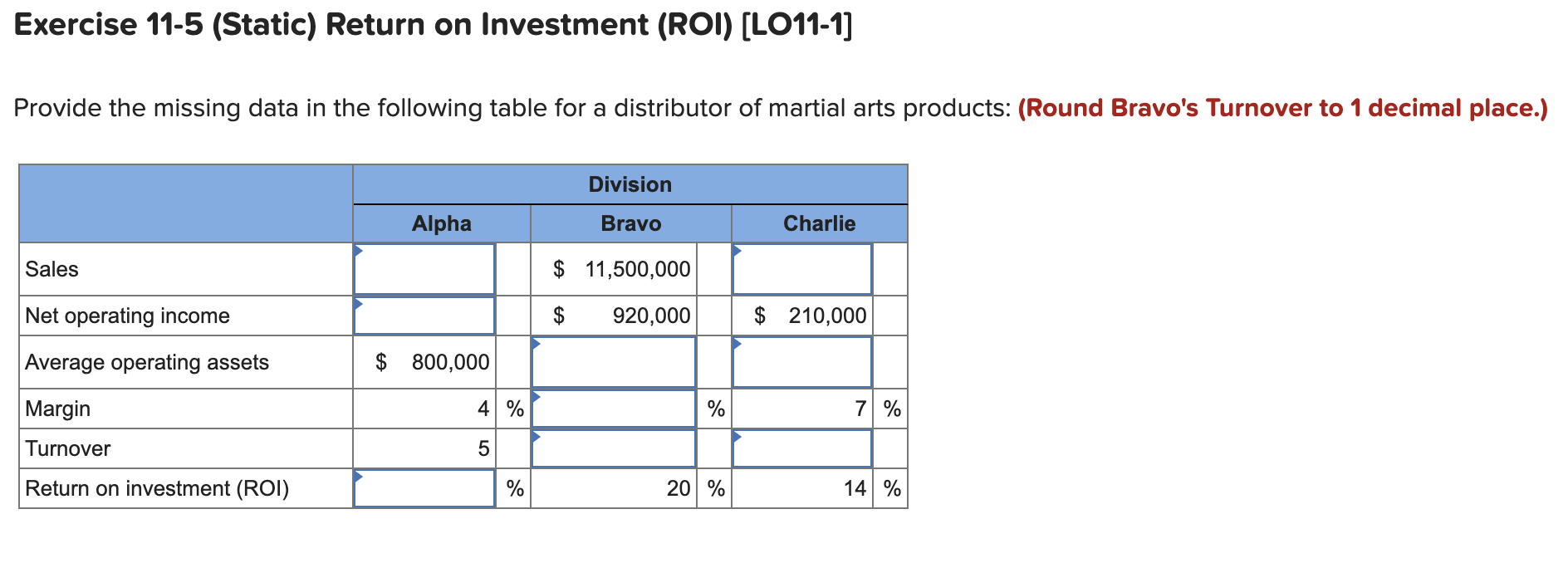This screenshot has height=563, width=1568.
Task: Select the Sales input field for Alpha
Action: (x=424, y=269)
